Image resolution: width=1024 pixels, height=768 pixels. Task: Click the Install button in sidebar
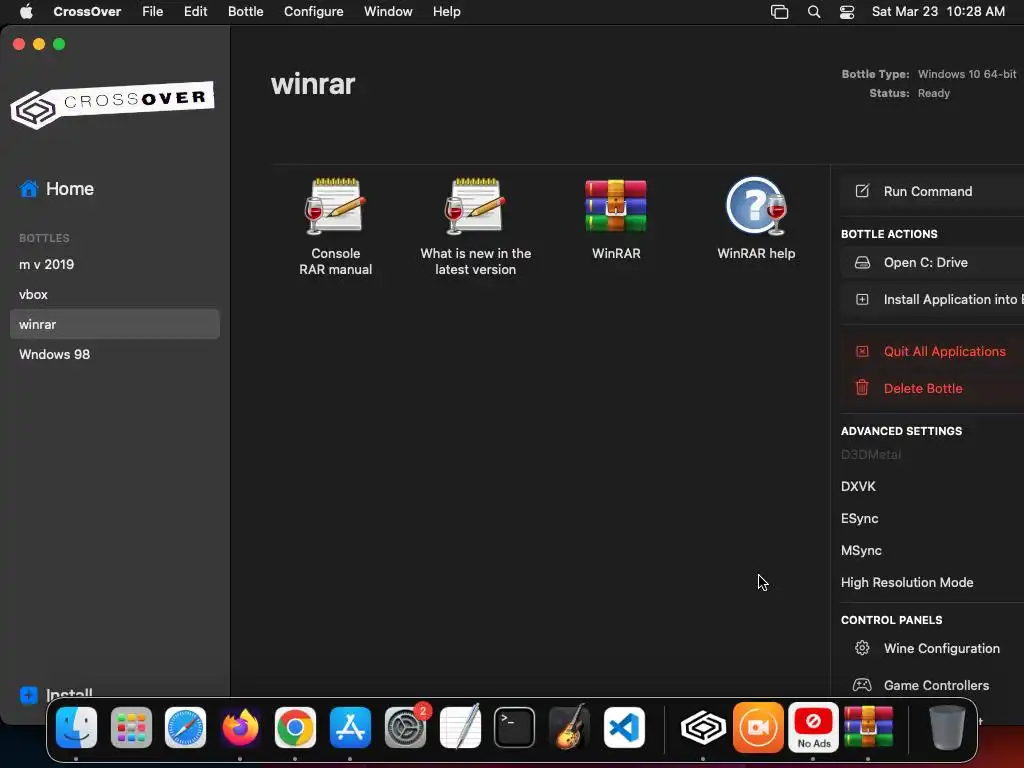(56, 694)
